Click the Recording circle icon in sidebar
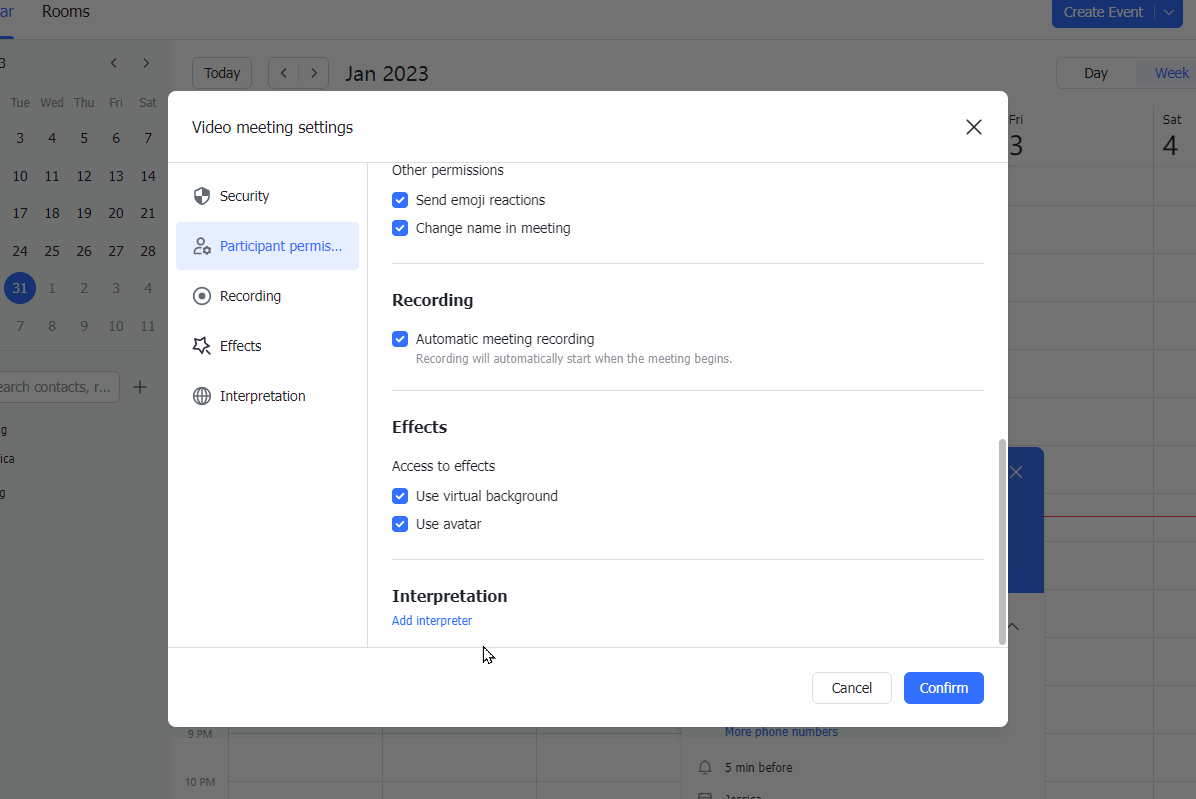 point(202,296)
